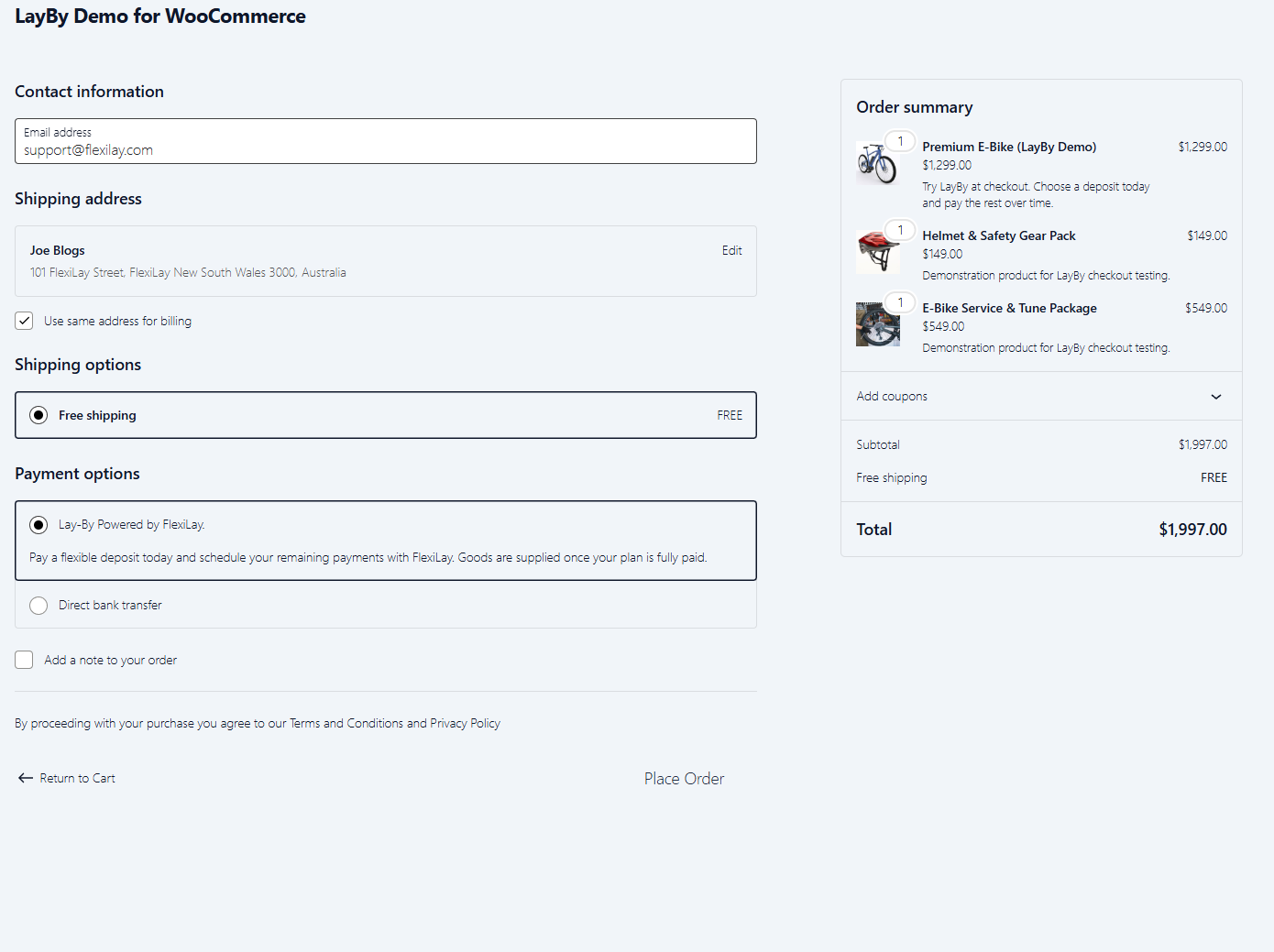This screenshot has height=952, width=1274.
Task: Click the Payment options heading
Action: tap(77, 474)
